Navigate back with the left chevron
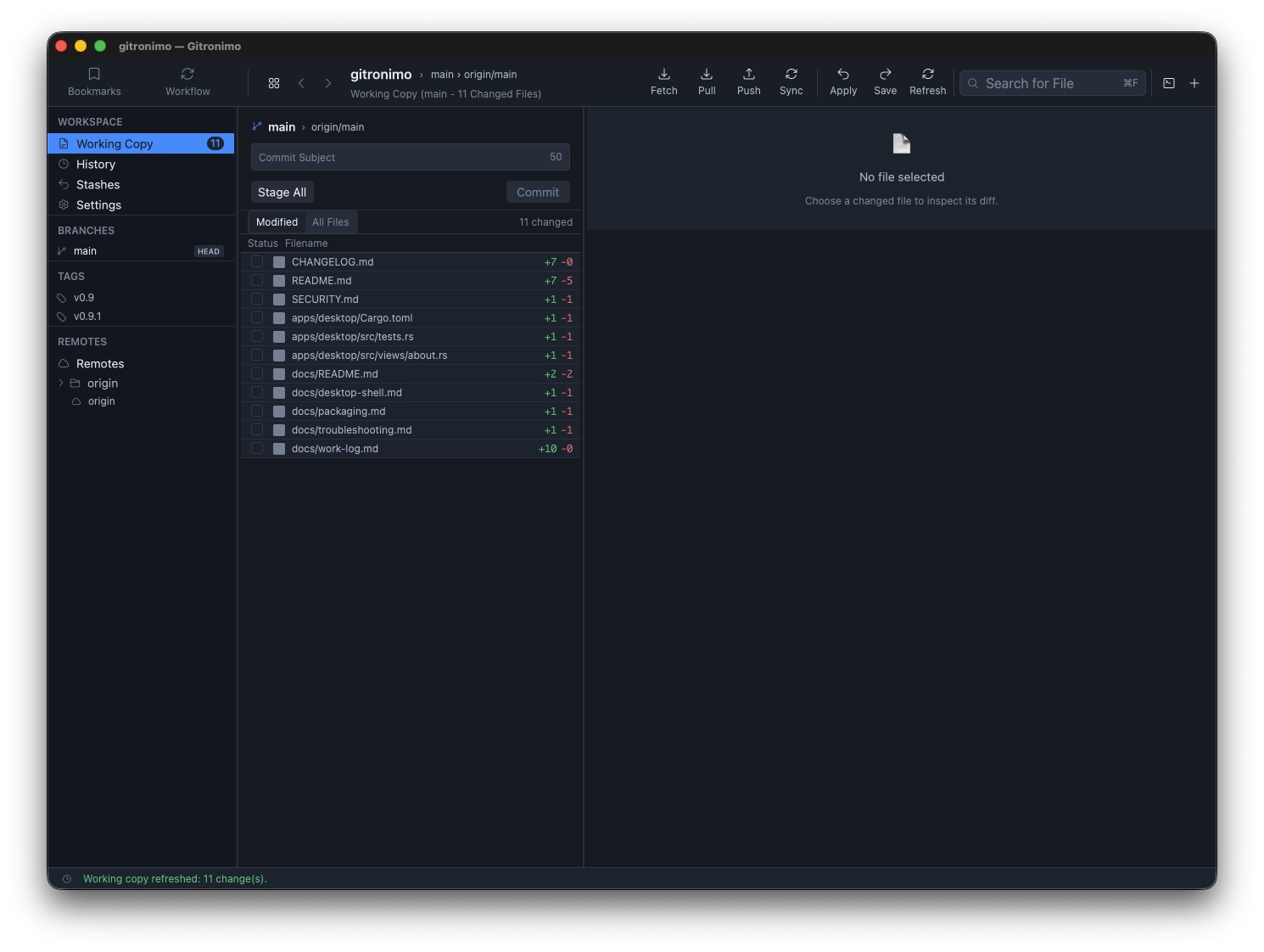 coord(301,83)
